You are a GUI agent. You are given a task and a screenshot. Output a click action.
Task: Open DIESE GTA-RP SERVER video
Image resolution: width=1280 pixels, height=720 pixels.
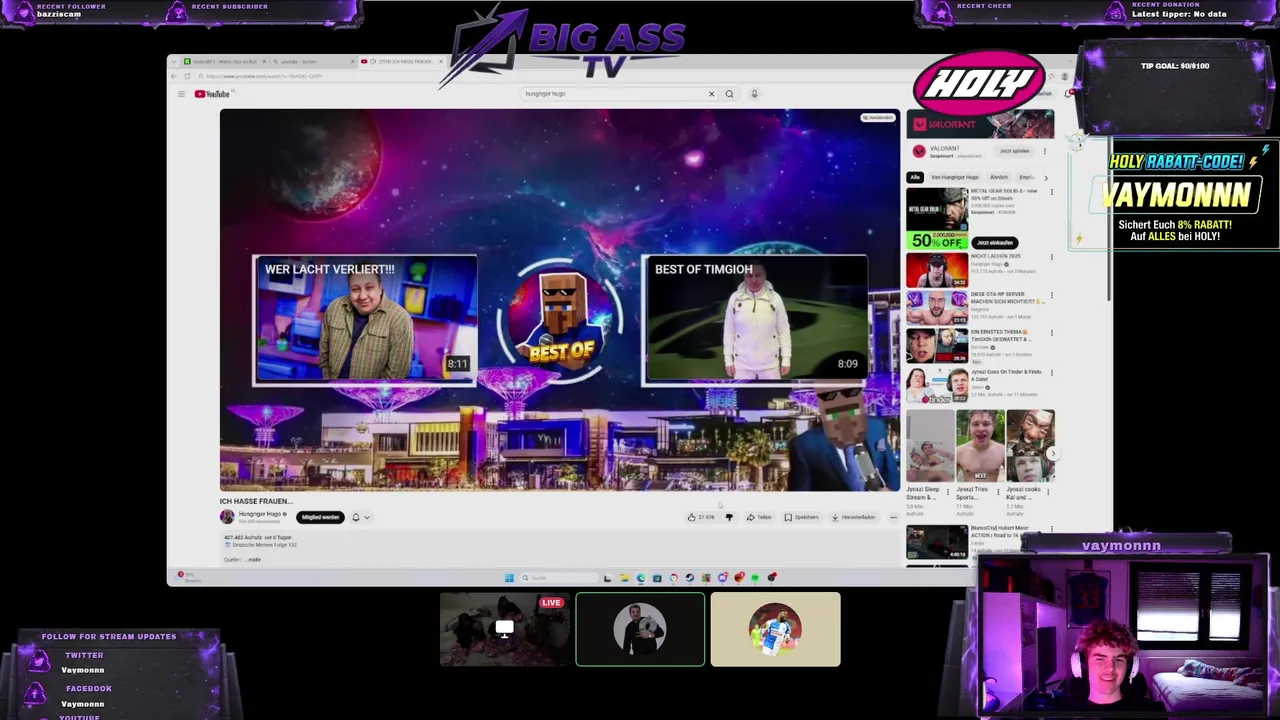tap(937, 308)
